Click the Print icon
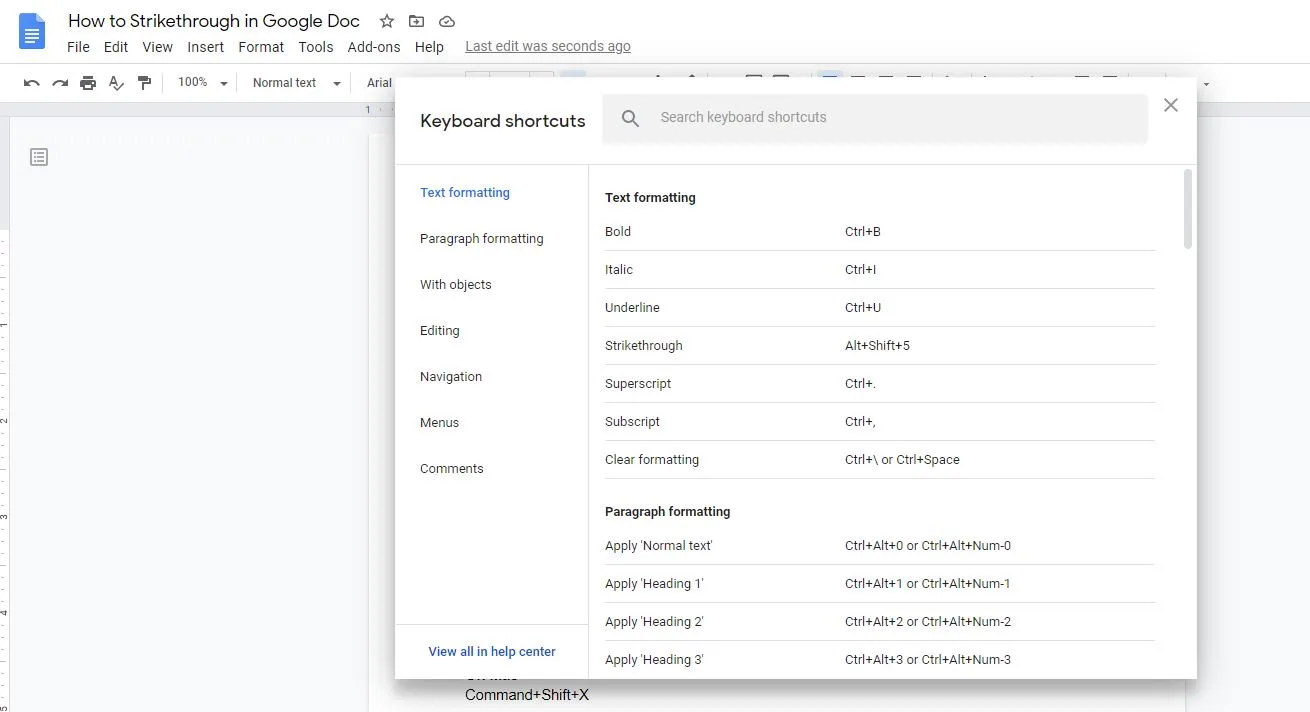 click(x=88, y=83)
